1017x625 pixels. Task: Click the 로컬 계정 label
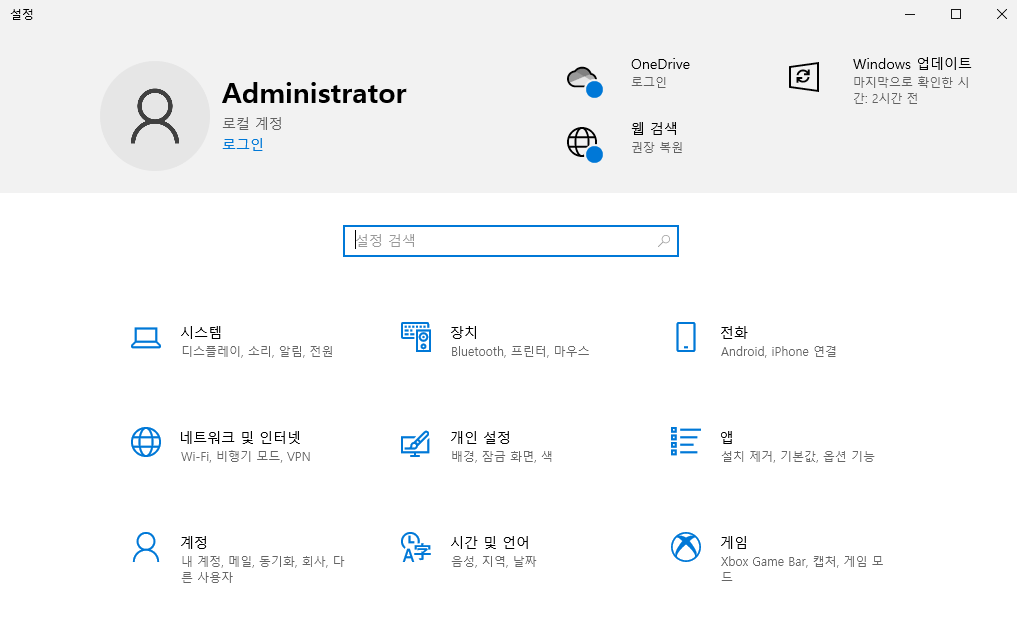(252, 123)
